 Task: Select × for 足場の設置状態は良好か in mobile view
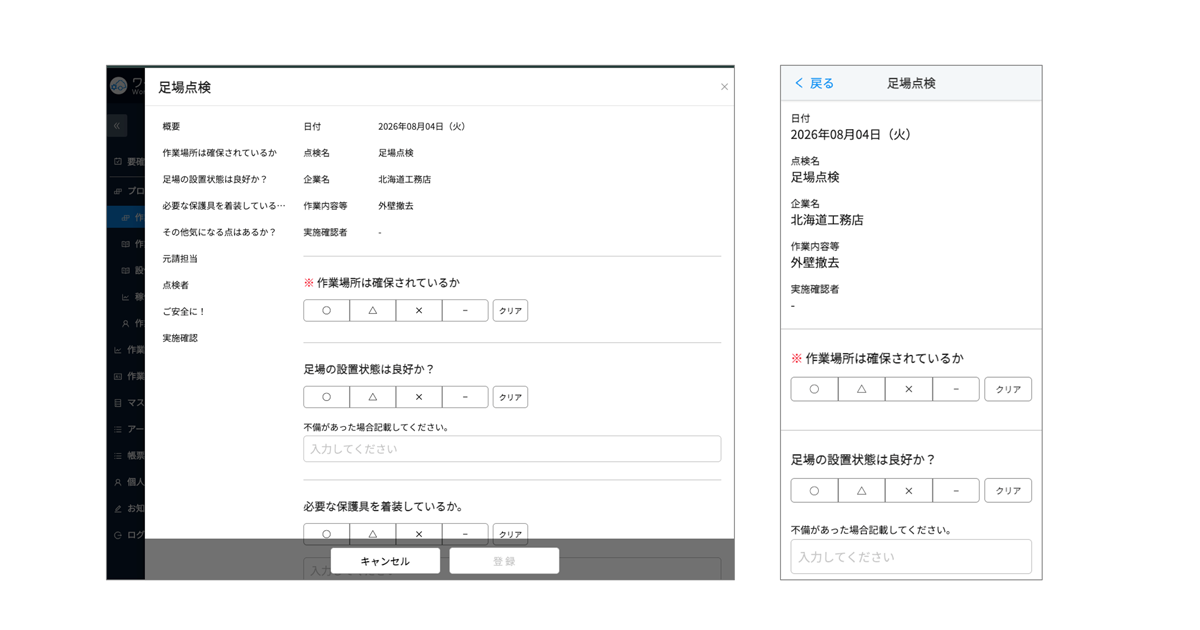coord(909,491)
